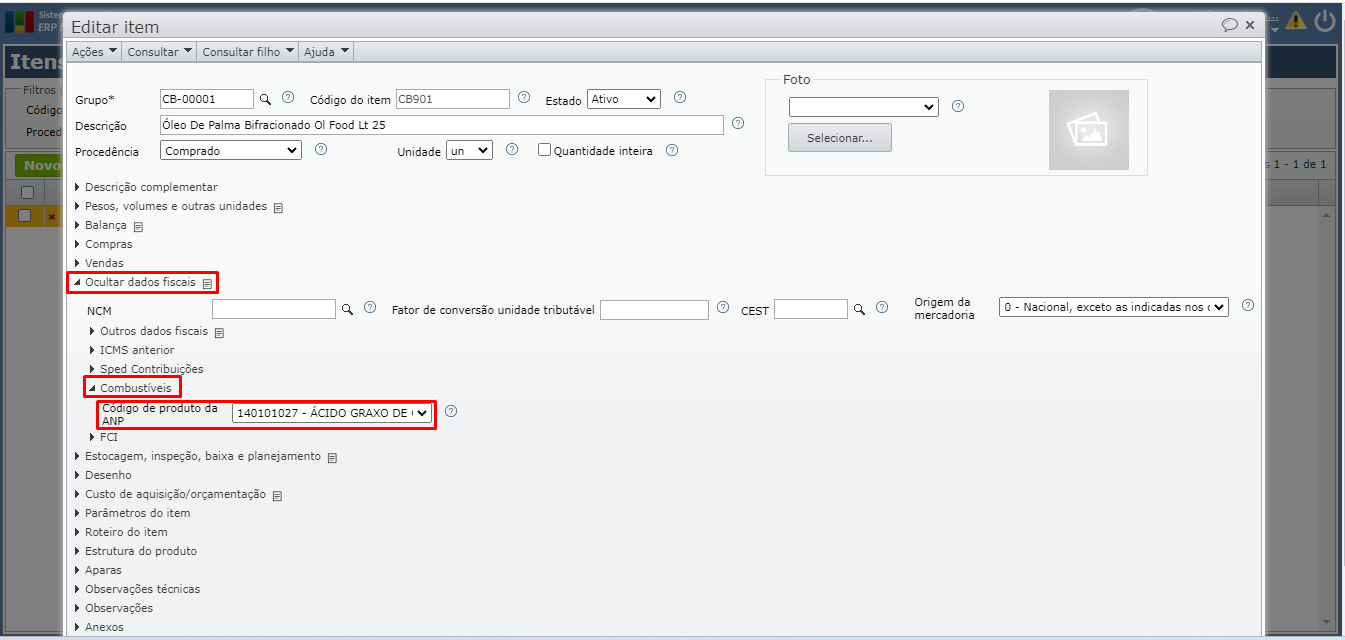Open help icon for Origem da mercadoria
The height and width of the screenshot is (640, 1345).
[1248, 306]
